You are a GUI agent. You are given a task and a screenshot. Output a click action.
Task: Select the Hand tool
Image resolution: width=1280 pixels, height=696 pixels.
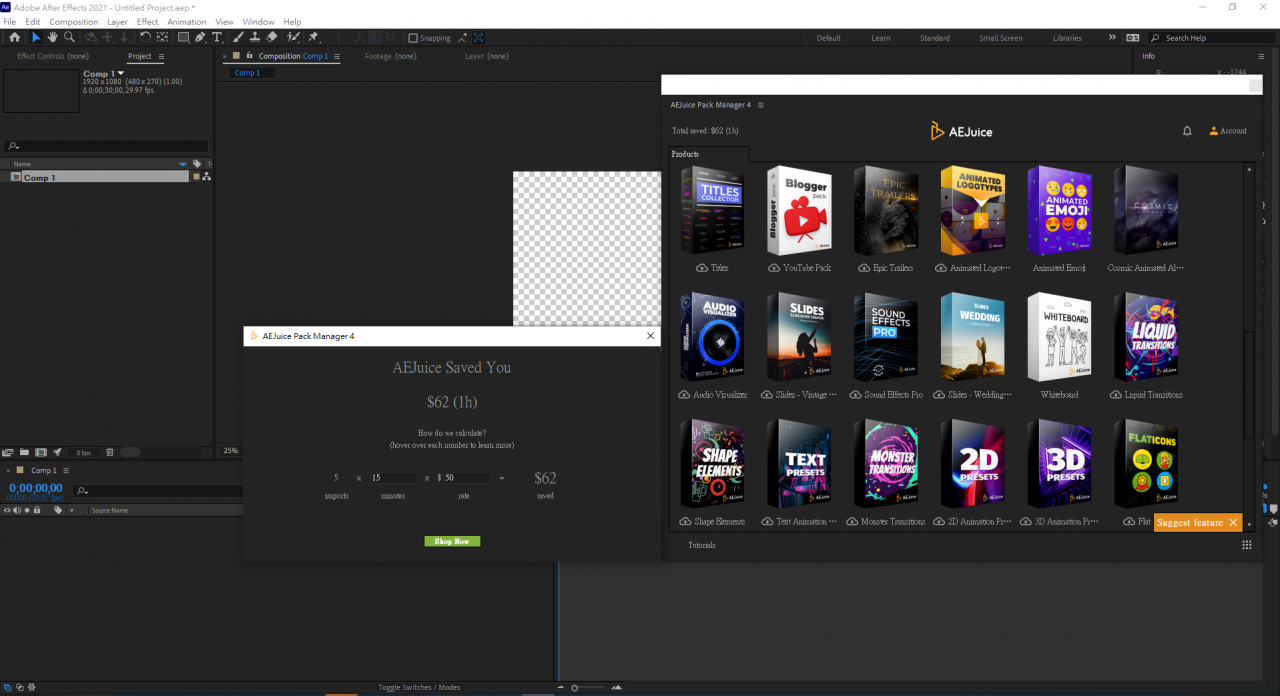[x=52, y=38]
